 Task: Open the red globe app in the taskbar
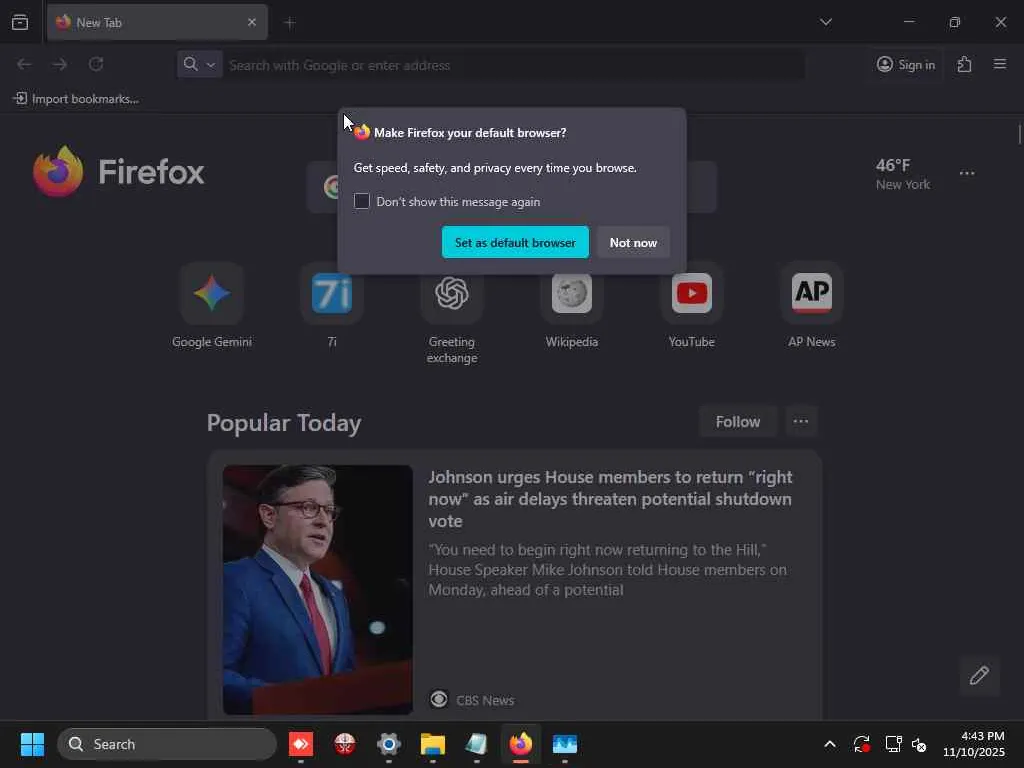345,744
